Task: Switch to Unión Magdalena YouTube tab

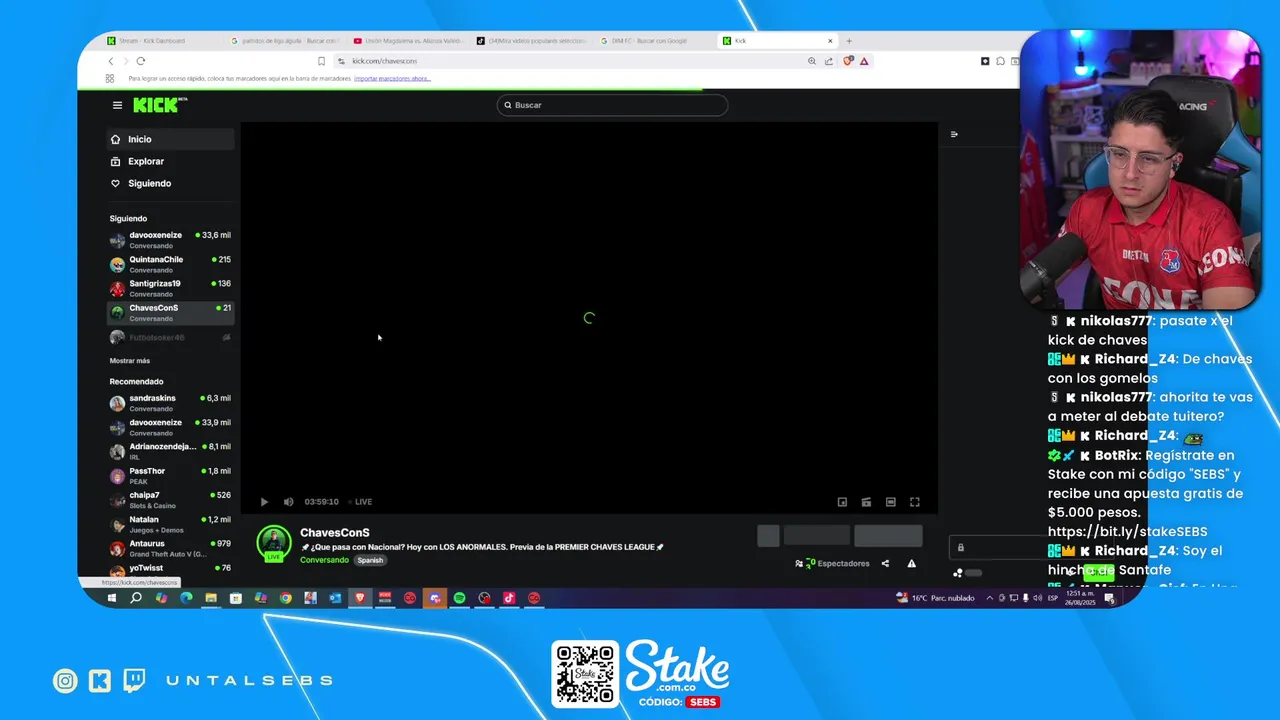Action: point(407,41)
